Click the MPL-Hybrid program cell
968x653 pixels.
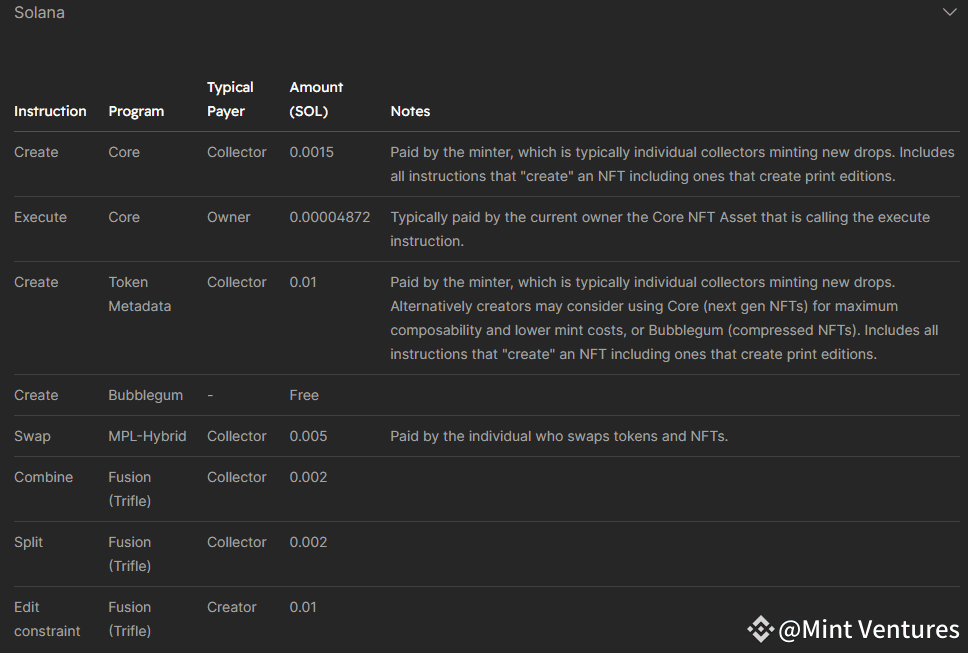[x=147, y=436]
